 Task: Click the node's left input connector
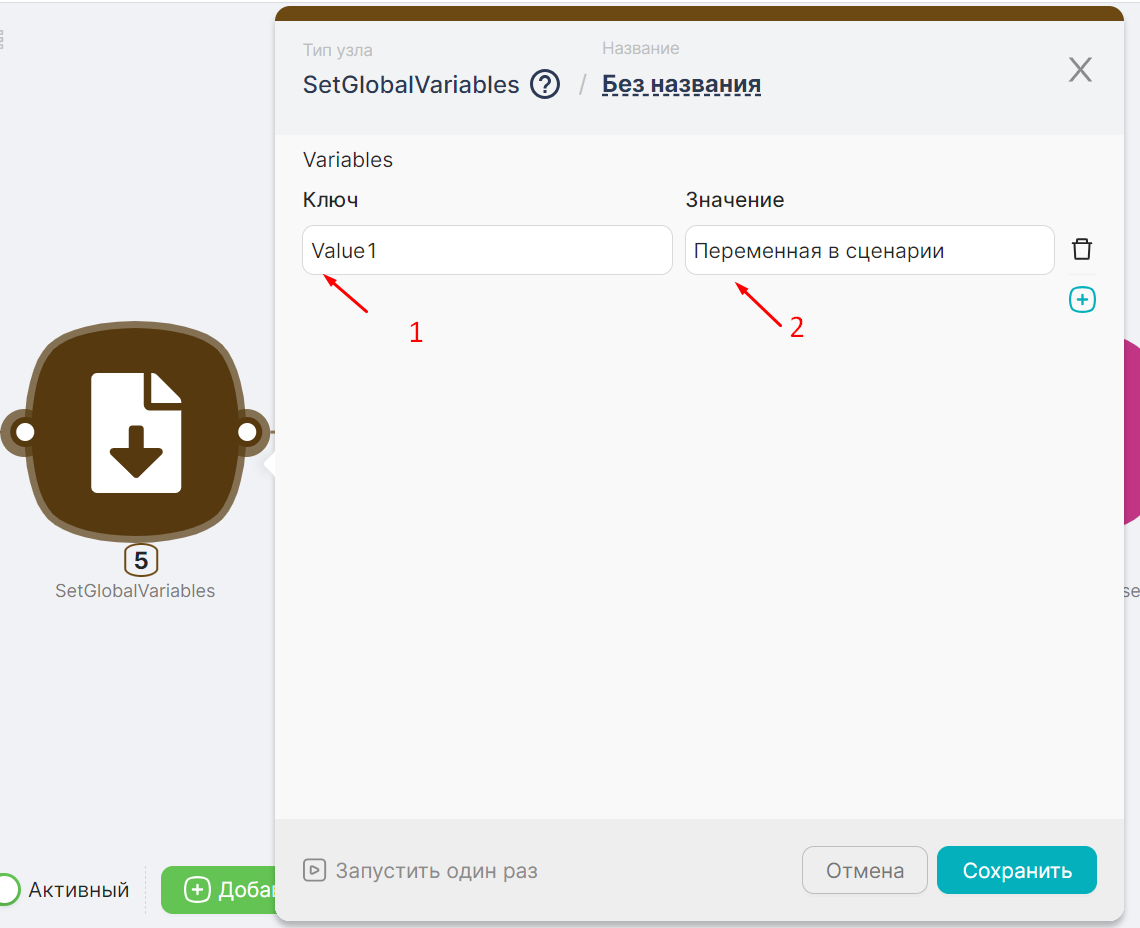25,432
